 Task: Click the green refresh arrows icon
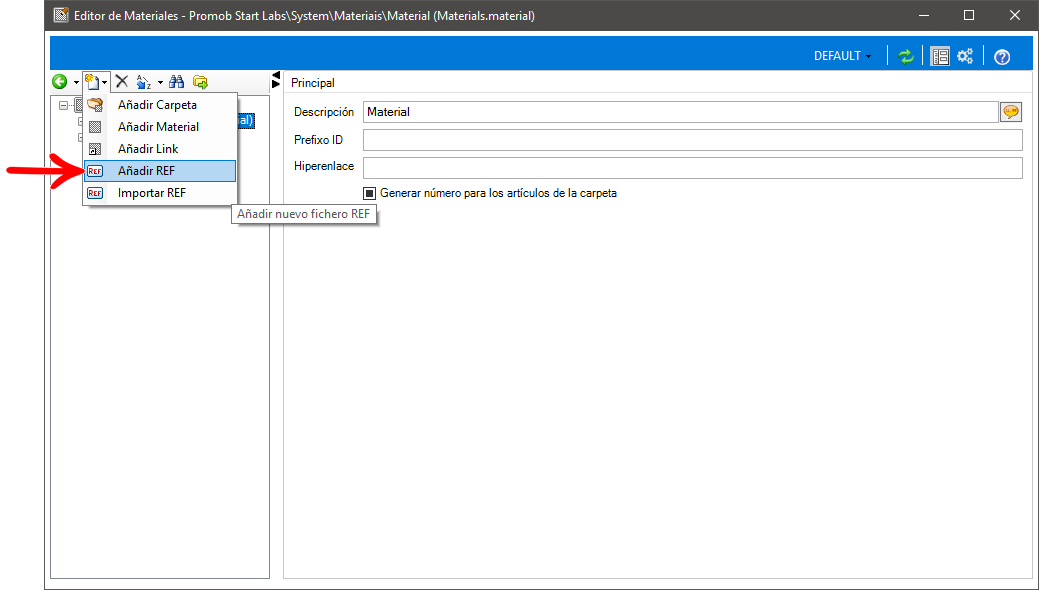pyautogui.click(x=906, y=57)
